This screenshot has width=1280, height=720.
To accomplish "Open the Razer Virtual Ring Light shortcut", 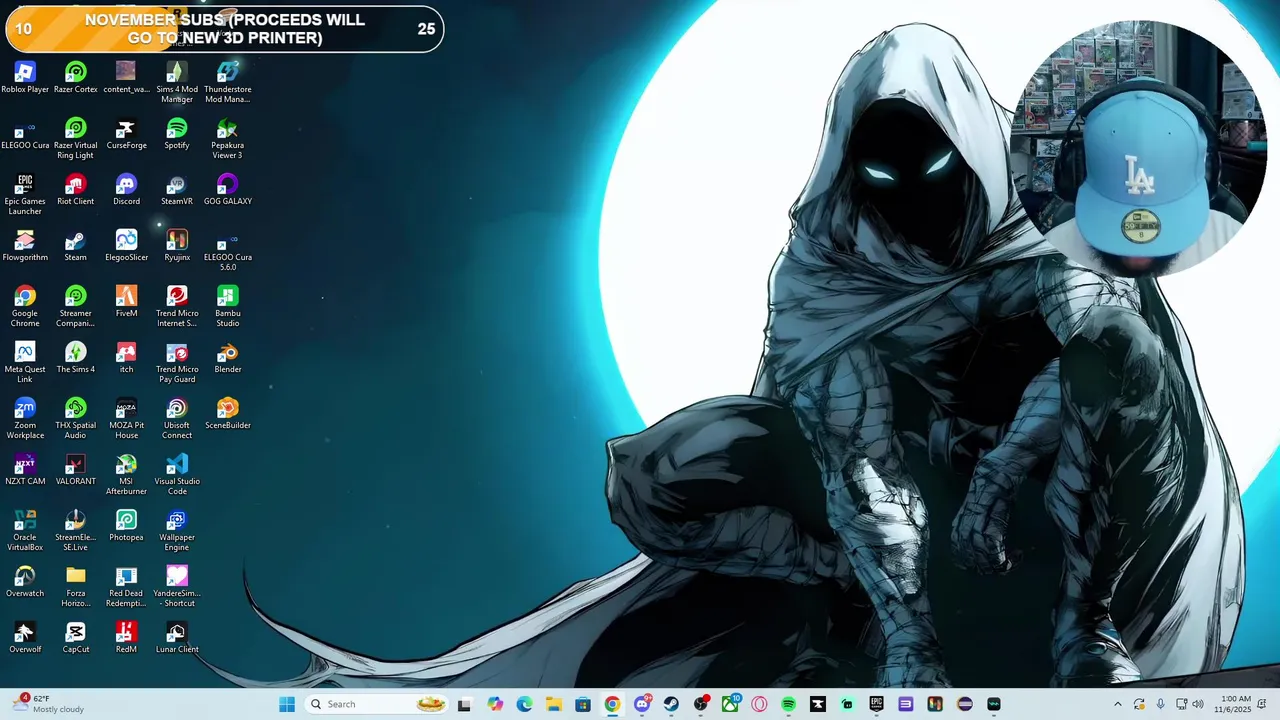I will (76, 138).
